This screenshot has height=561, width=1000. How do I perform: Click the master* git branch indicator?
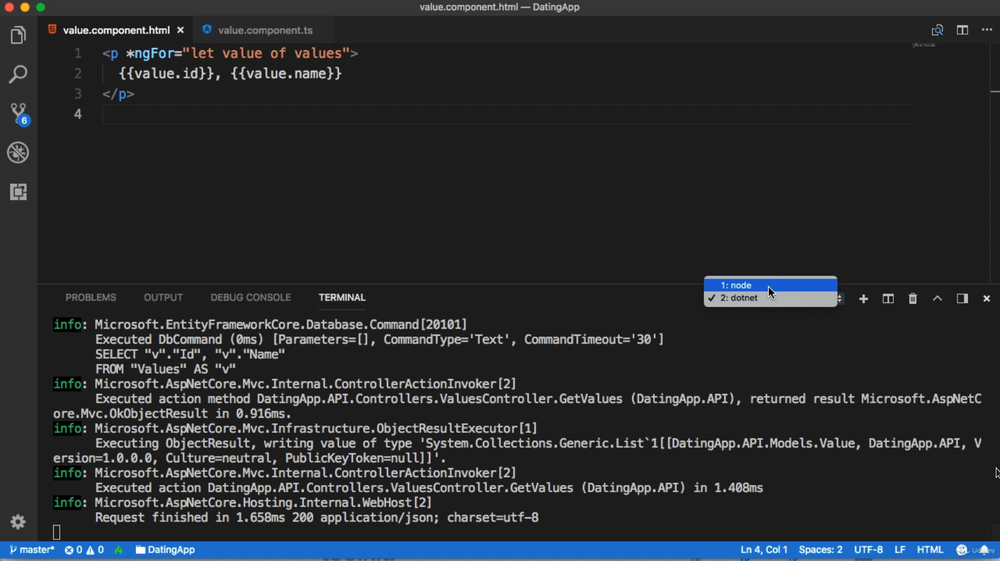[x=32, y=550]
